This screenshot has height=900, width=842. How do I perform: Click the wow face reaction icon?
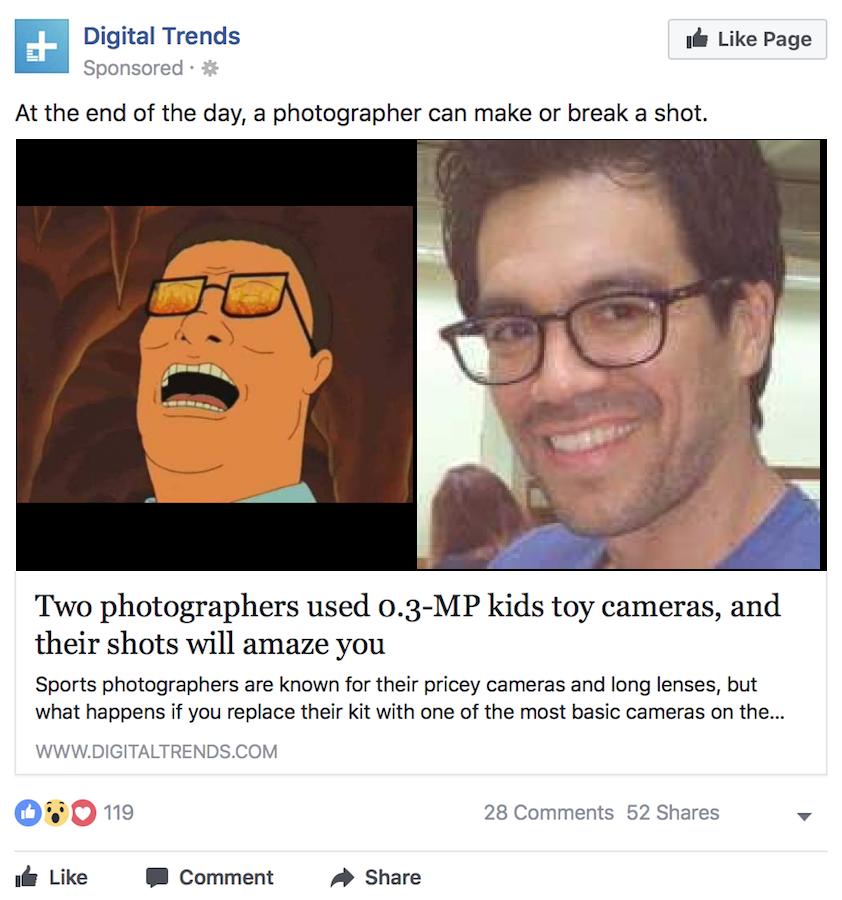click(x=56, y=813)
